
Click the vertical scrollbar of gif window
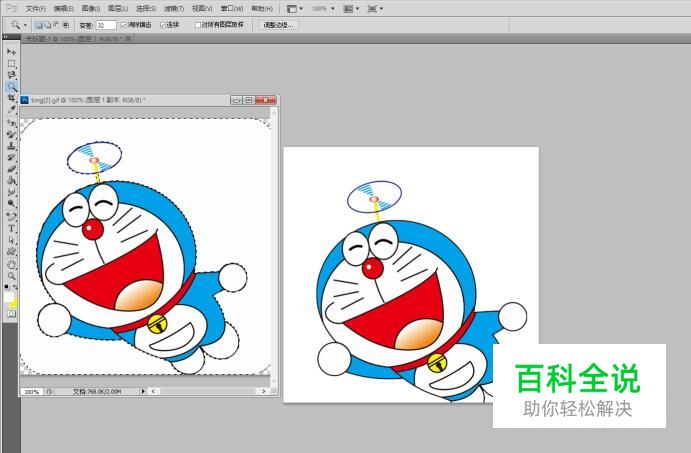[274, 247]
